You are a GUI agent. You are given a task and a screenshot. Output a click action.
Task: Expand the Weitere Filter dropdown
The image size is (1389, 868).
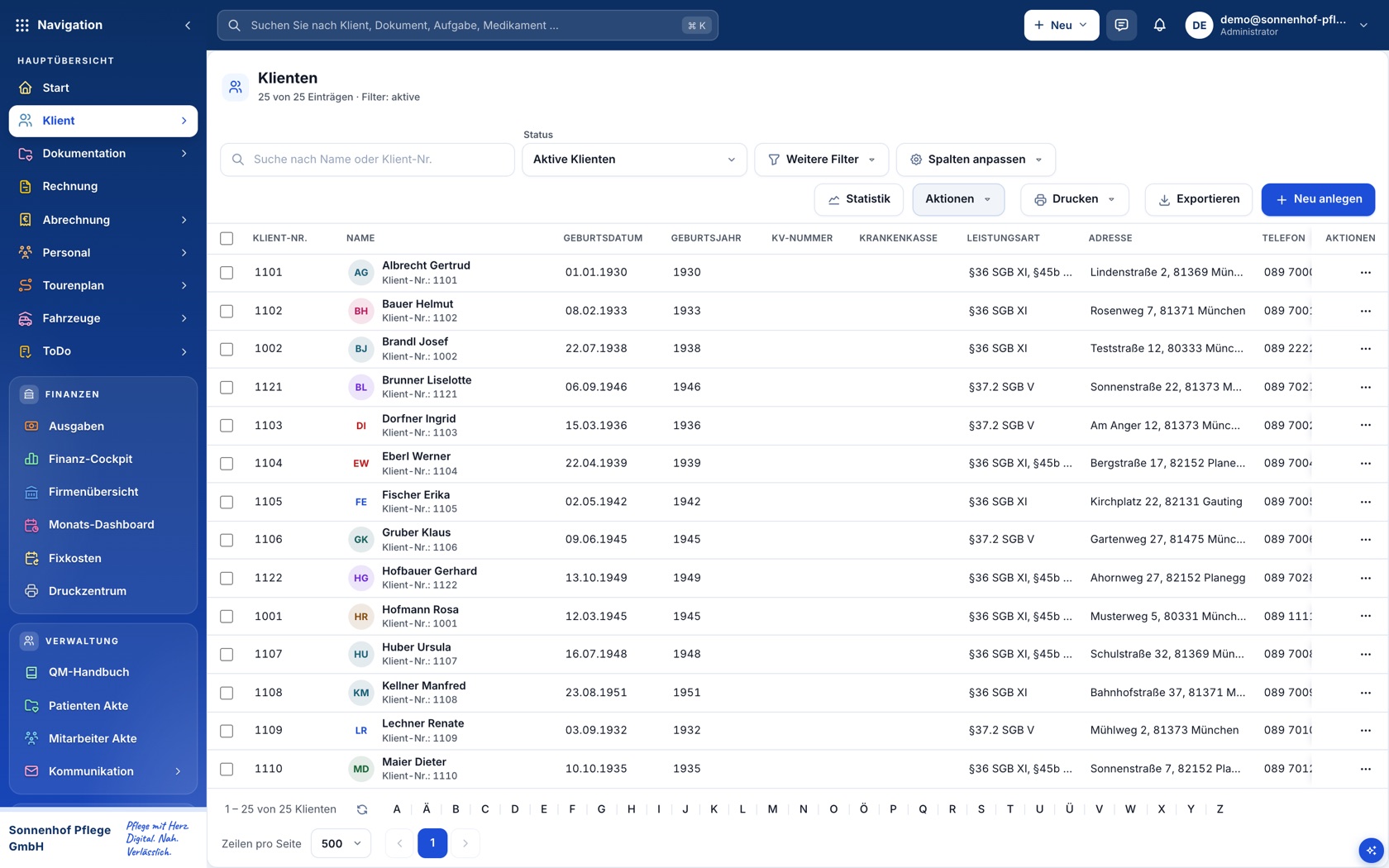pos(821,160)
